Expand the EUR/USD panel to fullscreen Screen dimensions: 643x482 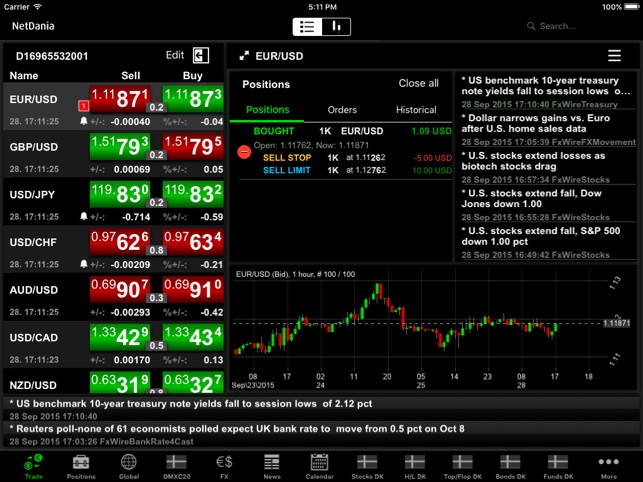click(x=244, y=56)
